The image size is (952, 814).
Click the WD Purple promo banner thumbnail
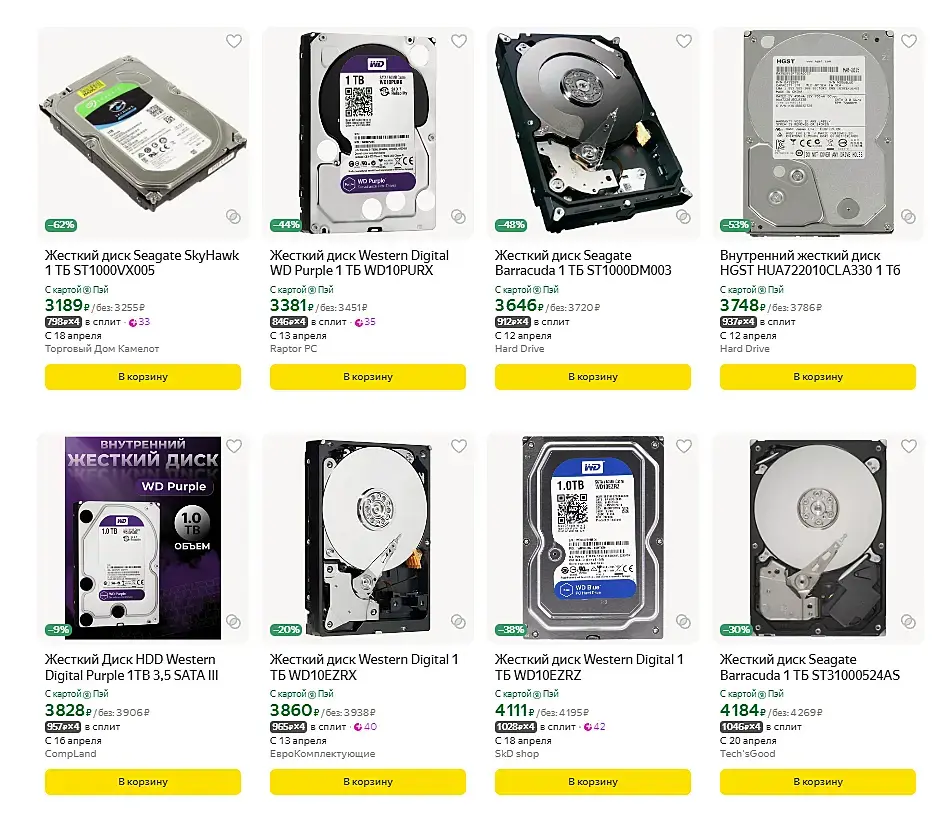142,538
